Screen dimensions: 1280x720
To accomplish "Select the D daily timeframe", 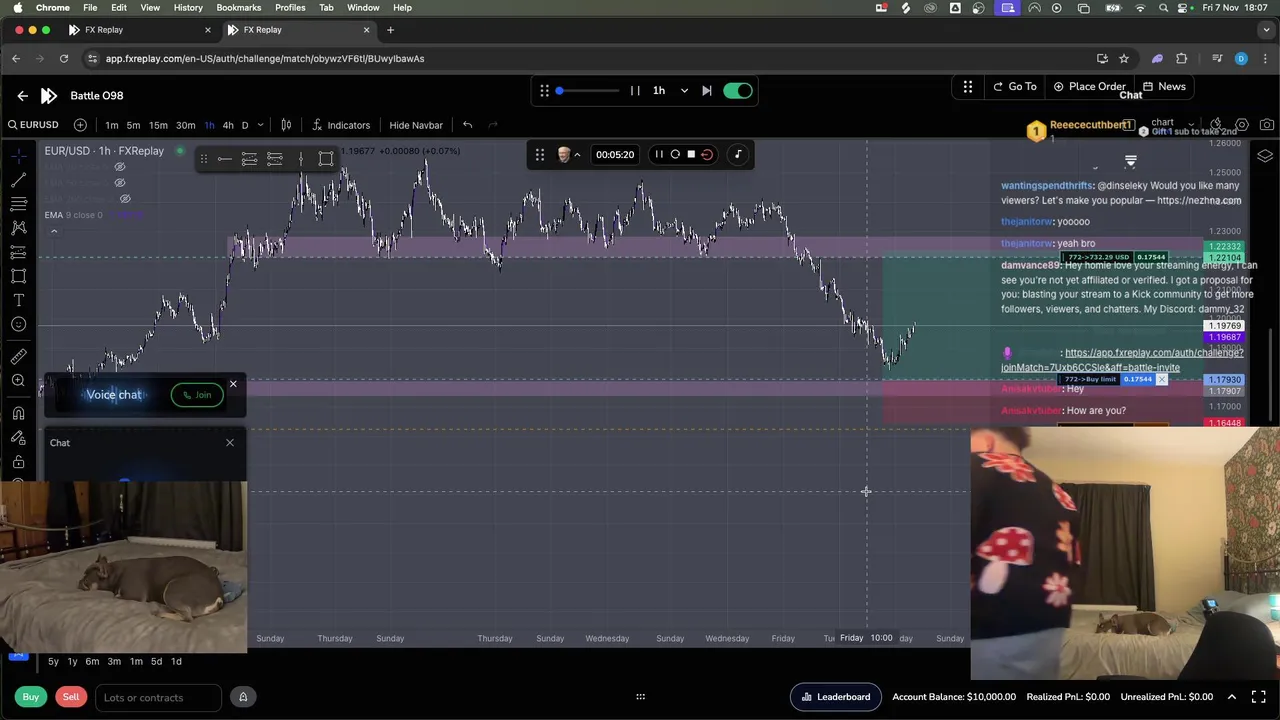I will [245, 125].
